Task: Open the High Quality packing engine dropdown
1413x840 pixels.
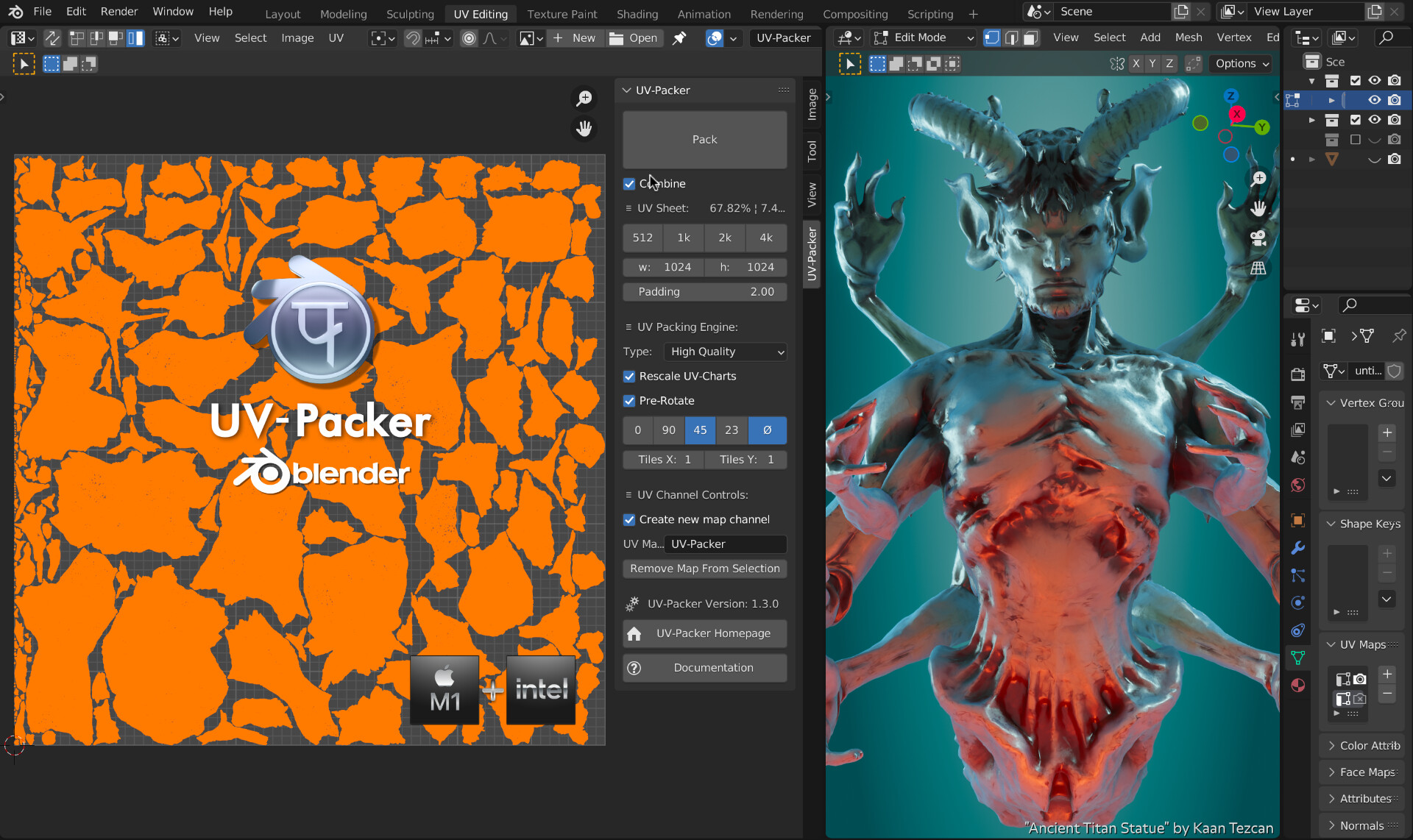Action: pos(725,352)
